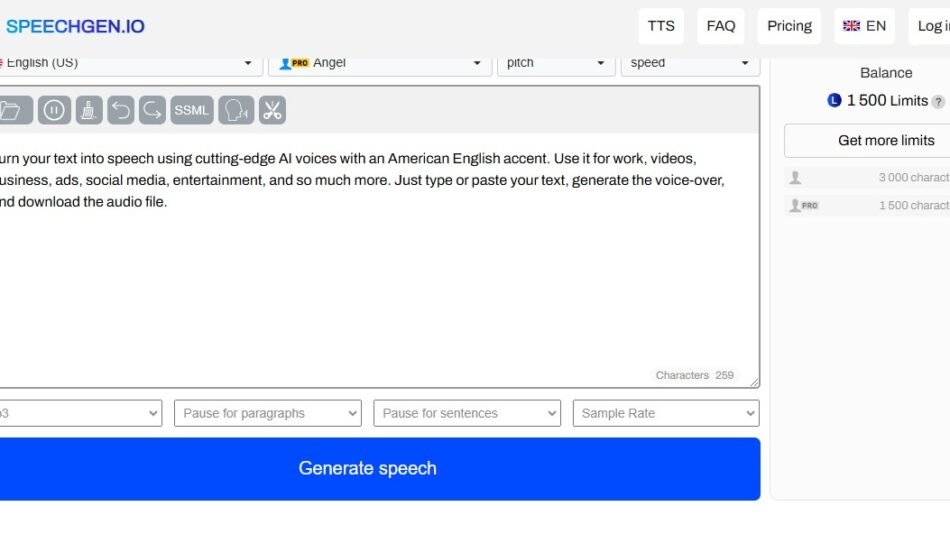
Task: Click the Generate speech button
Action: pos(380,469)
